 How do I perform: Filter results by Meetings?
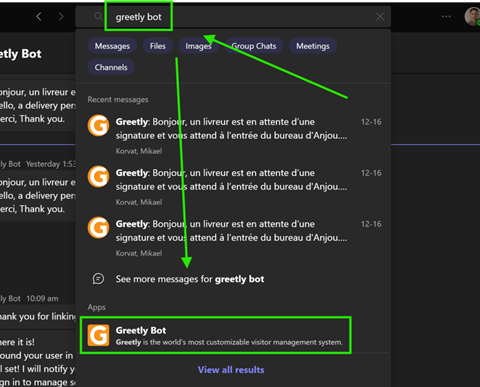[313, 46]
